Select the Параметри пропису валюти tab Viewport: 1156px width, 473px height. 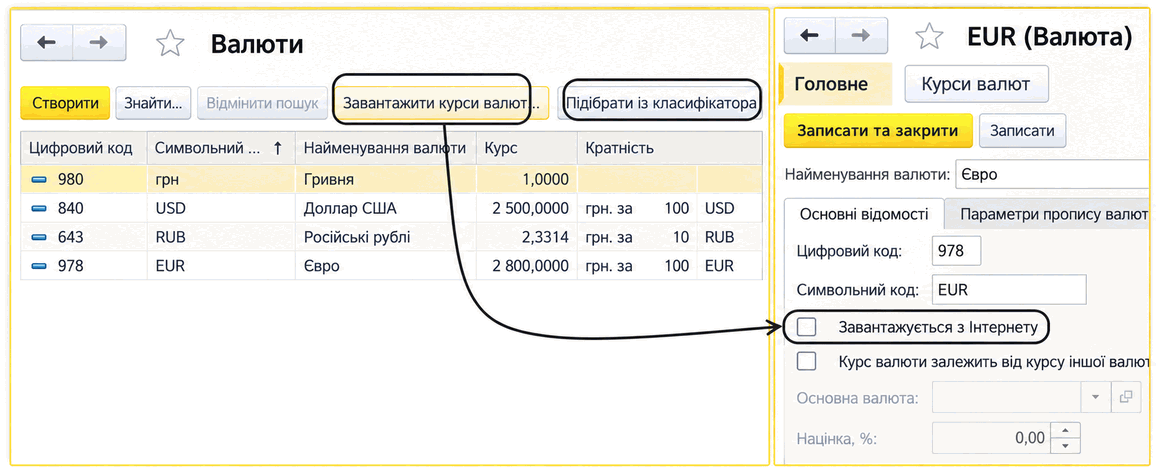click(x=1047, y=215)
